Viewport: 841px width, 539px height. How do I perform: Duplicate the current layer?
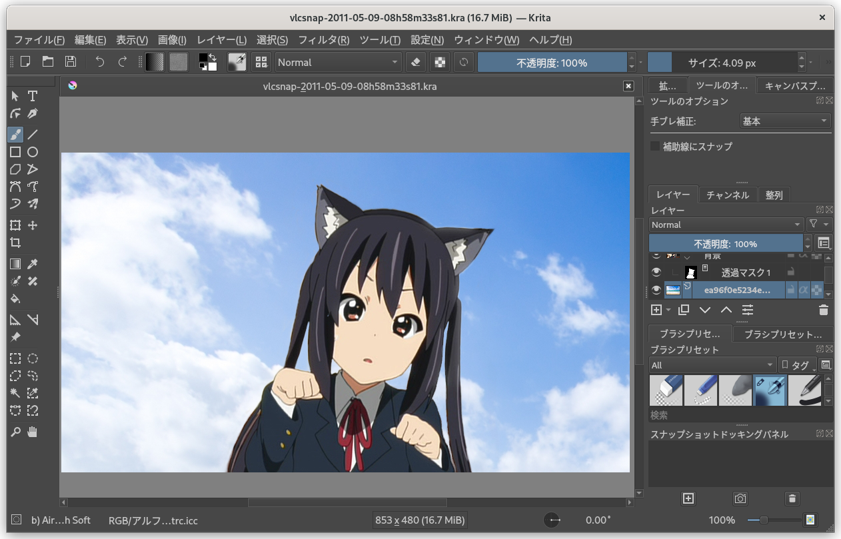tap(683, 310)
